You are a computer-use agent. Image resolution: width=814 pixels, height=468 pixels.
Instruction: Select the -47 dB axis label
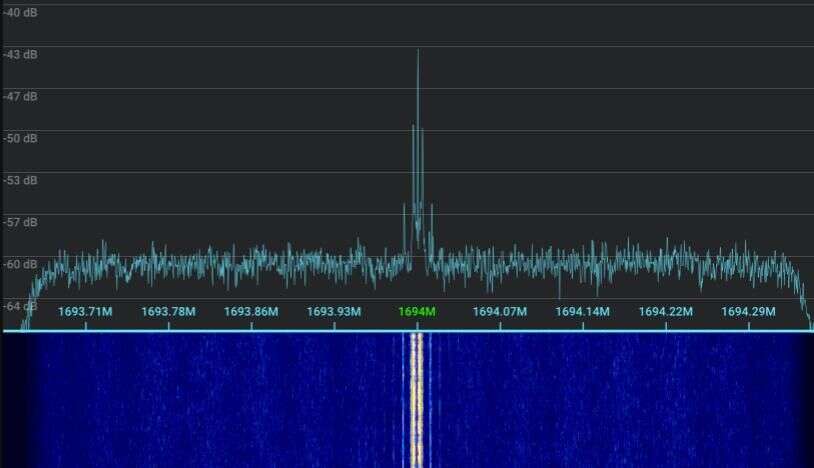21,96
